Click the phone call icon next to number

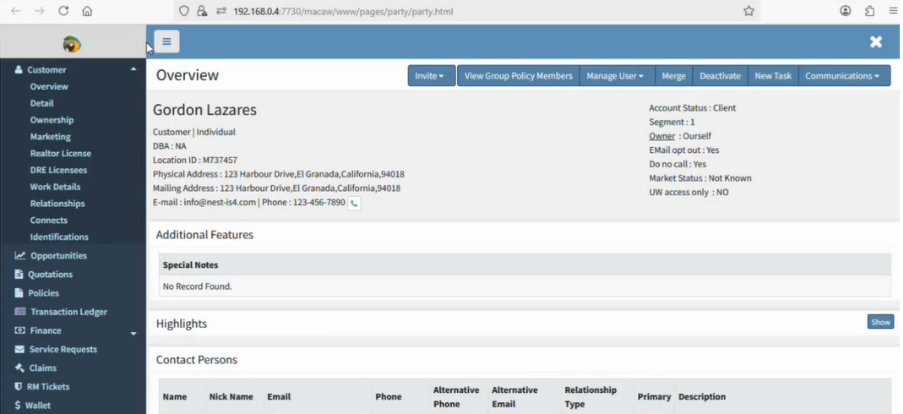coord(354,203)
